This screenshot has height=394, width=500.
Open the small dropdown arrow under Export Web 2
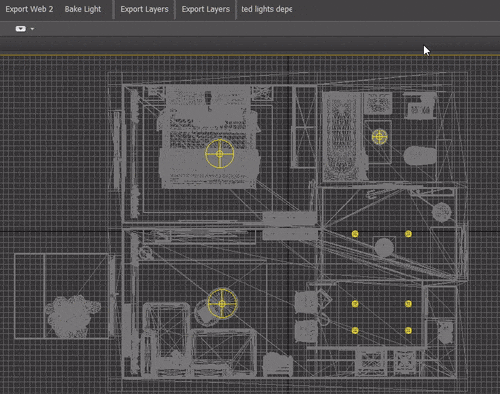click(32, 29)
